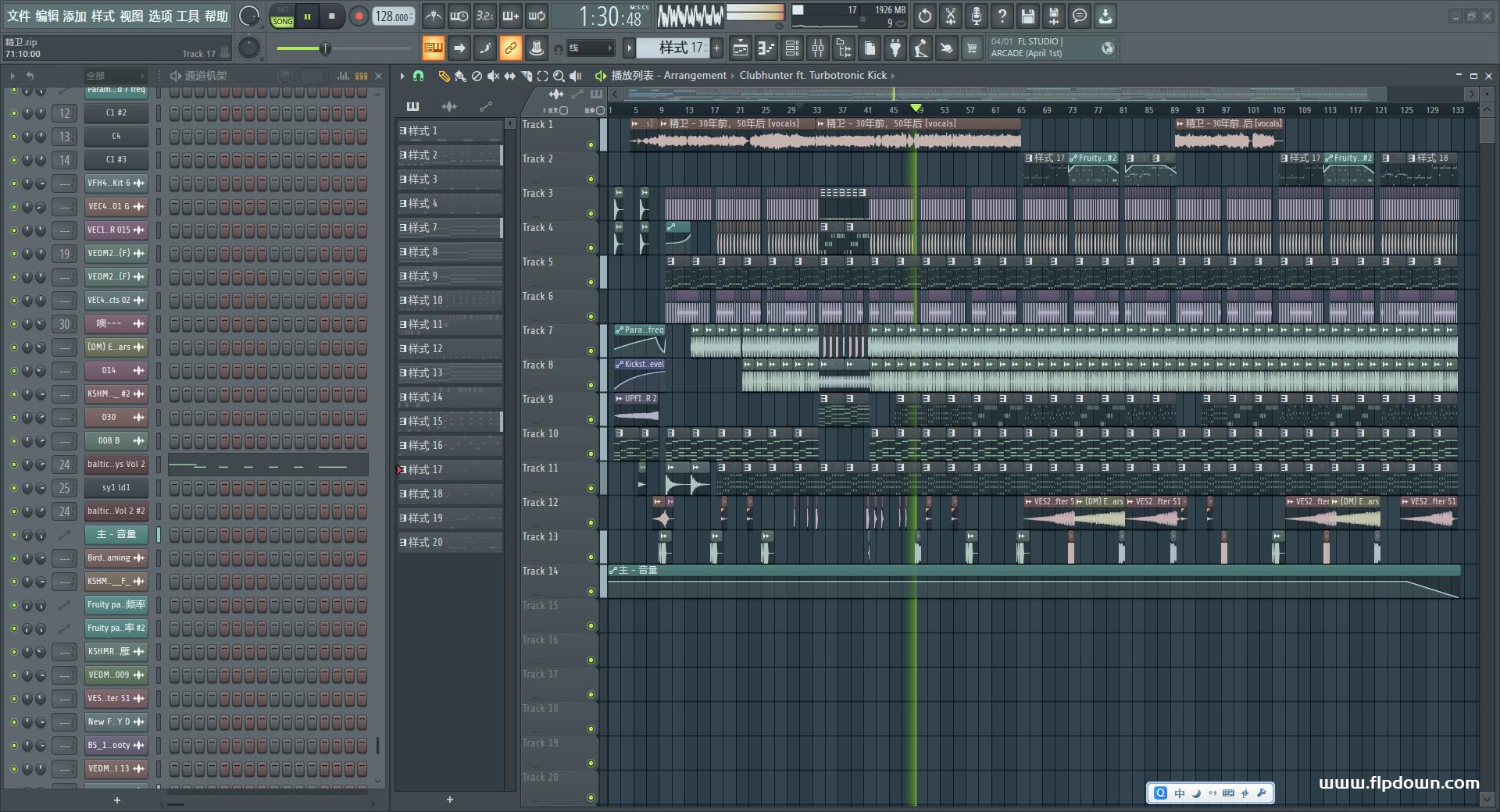Select the playlist slice tool
The width and height of the screenshot is (1500, 812).
click(526, 76)
